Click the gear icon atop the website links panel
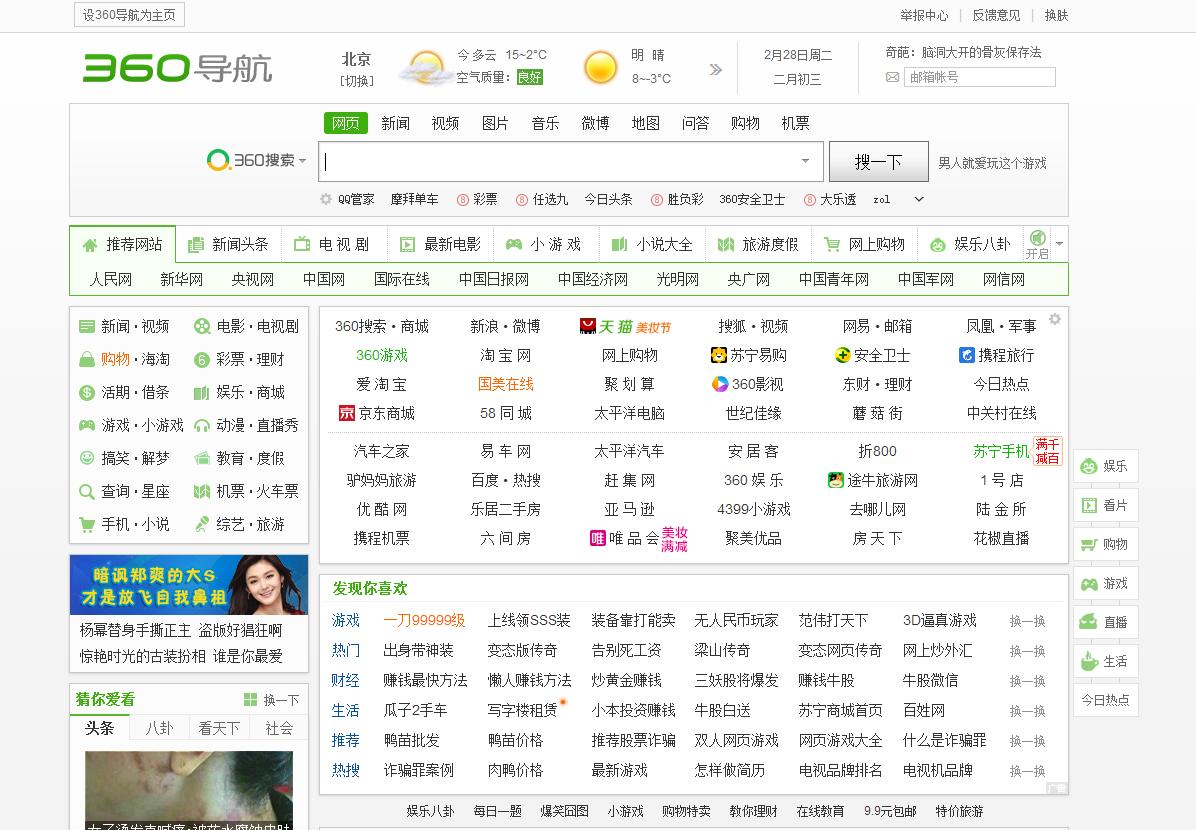Viewport: 1196px width, 830px height. pyautogui.click(x=1054, y=318)
